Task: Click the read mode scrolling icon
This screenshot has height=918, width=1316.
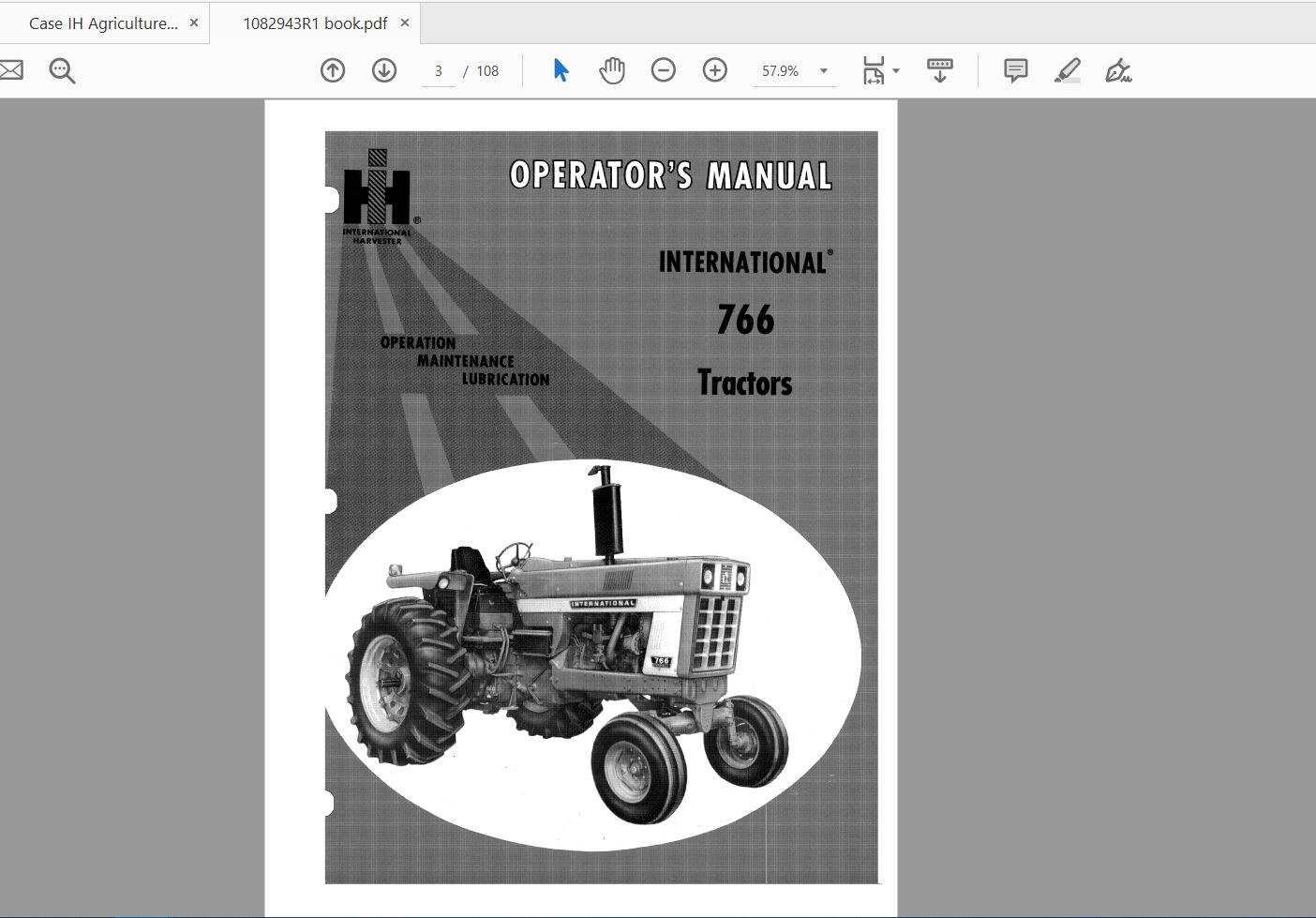Action: coord(939,70)
